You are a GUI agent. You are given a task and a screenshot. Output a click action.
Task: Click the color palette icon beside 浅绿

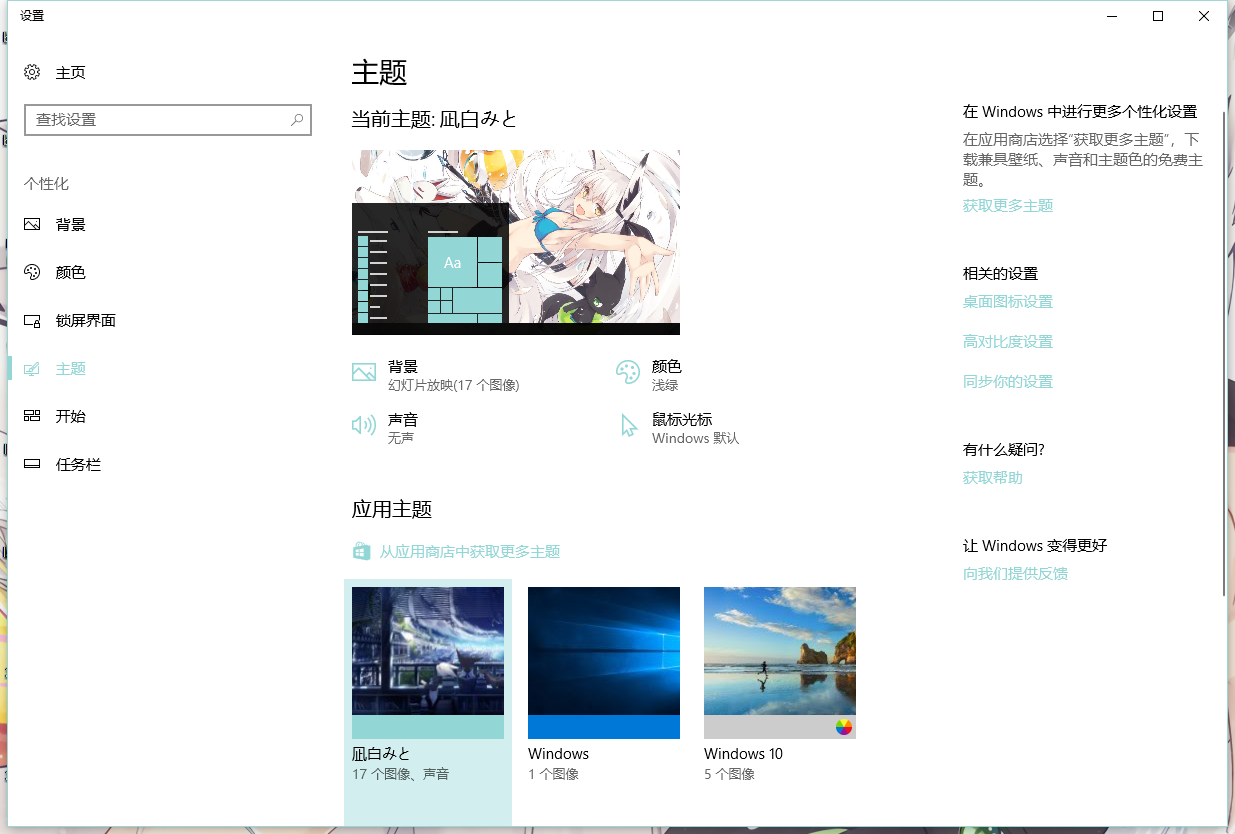628,373
